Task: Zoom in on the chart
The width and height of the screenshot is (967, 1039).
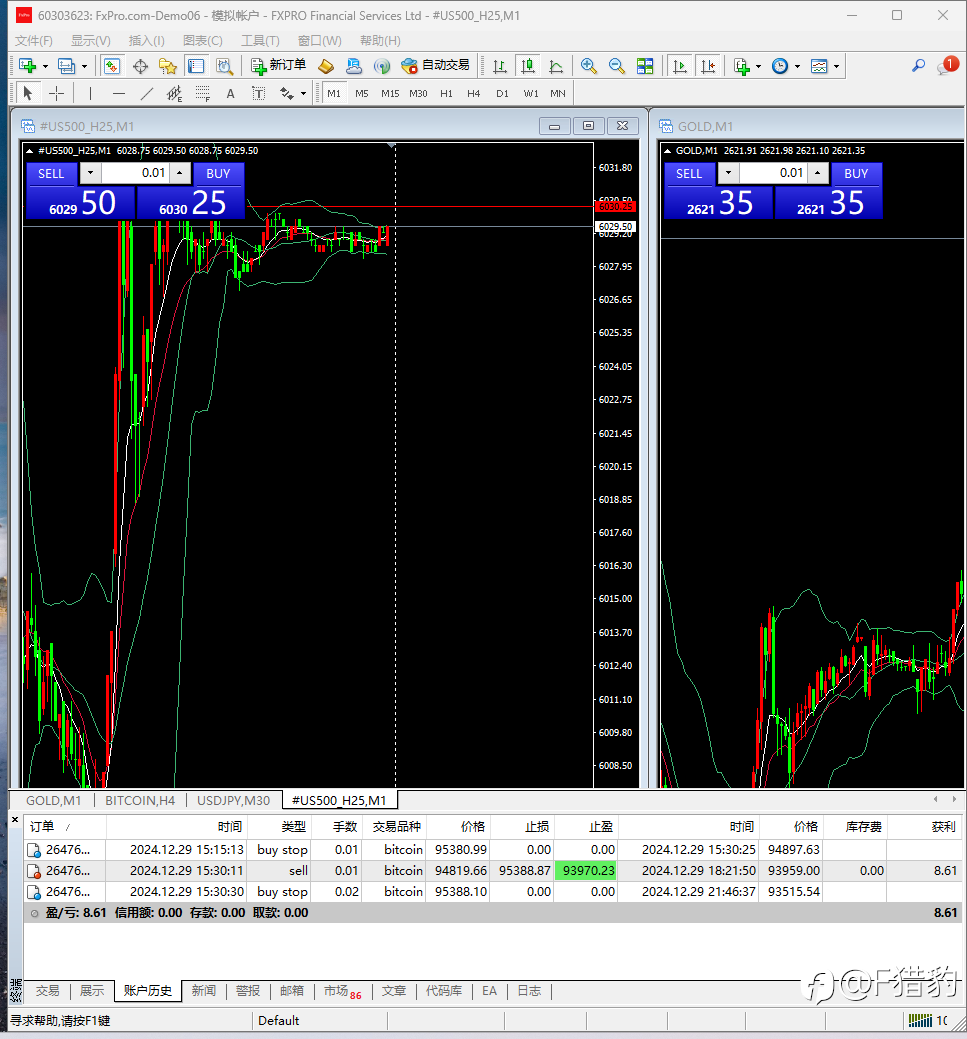Action: pyautogui.click(x=588, y=66)
